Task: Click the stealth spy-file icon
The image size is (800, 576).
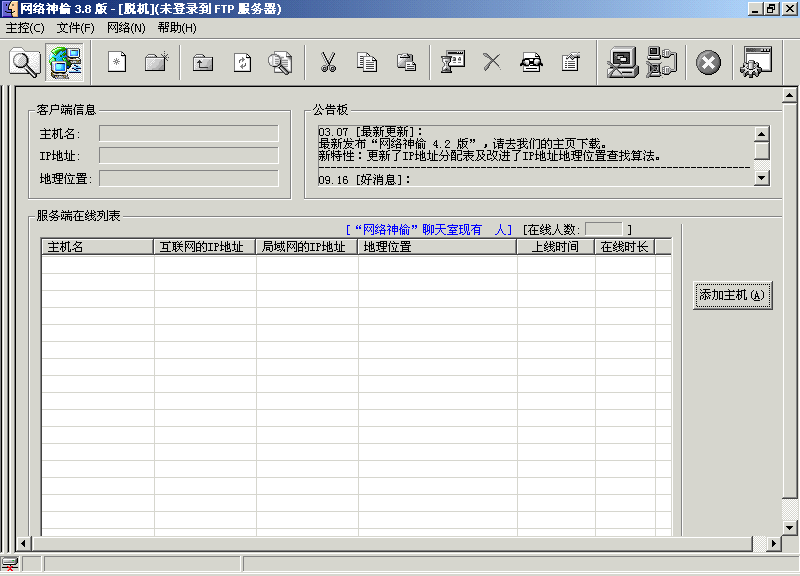Action: (531, 62)
